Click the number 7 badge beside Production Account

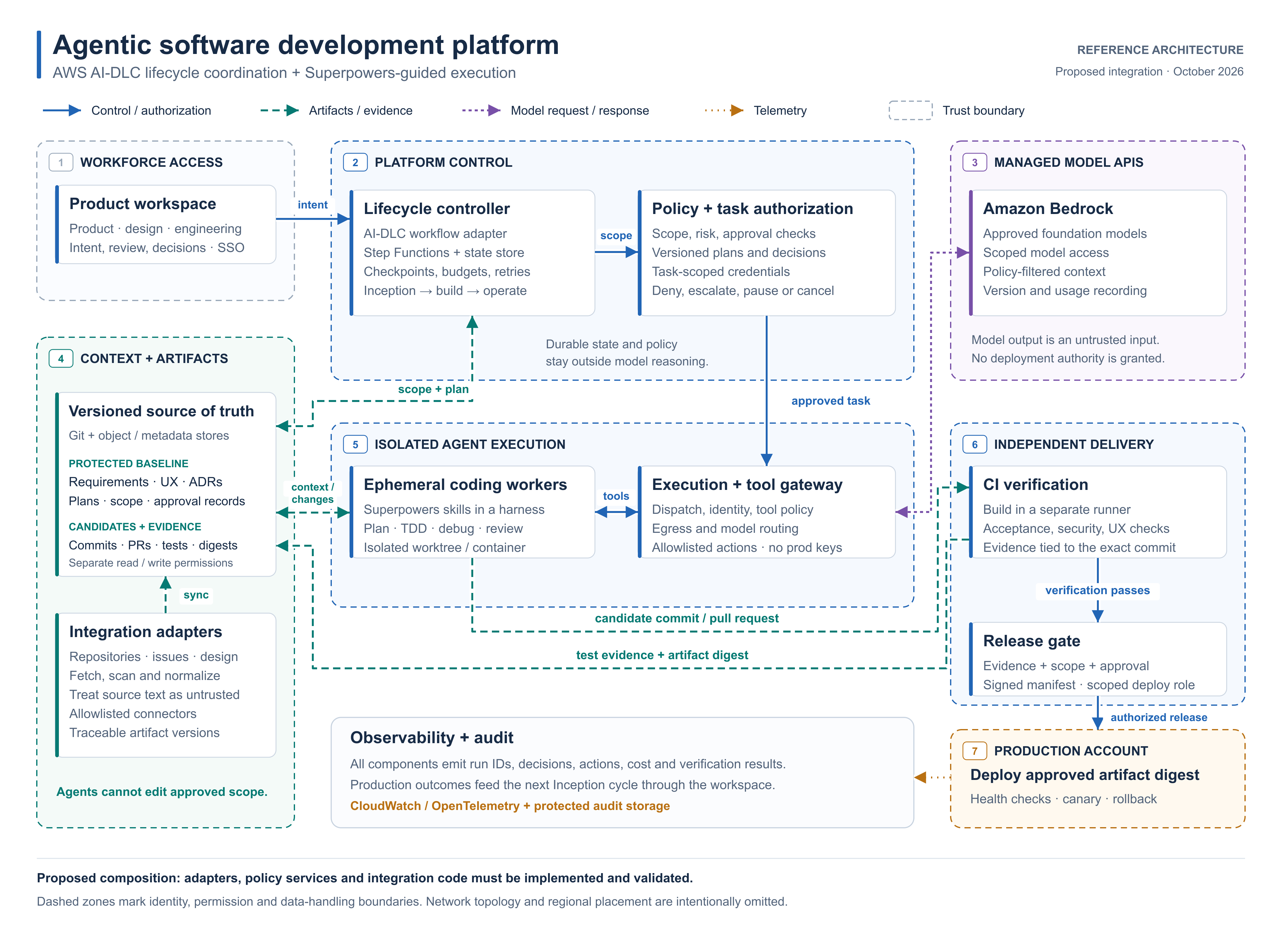(x=975, y=751)
